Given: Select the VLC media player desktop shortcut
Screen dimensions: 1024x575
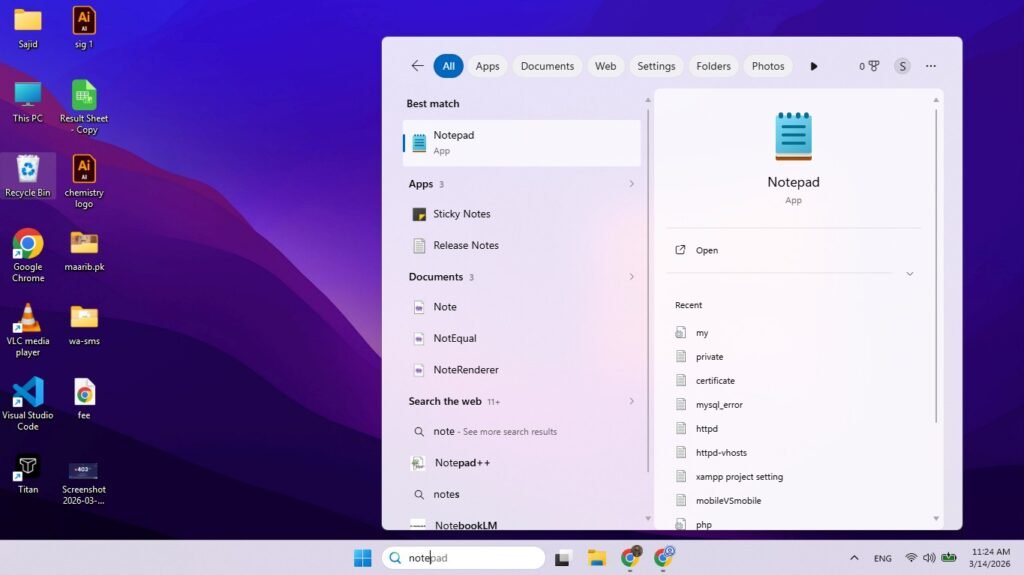Looking at the screenshot, I should pos(27,330).
